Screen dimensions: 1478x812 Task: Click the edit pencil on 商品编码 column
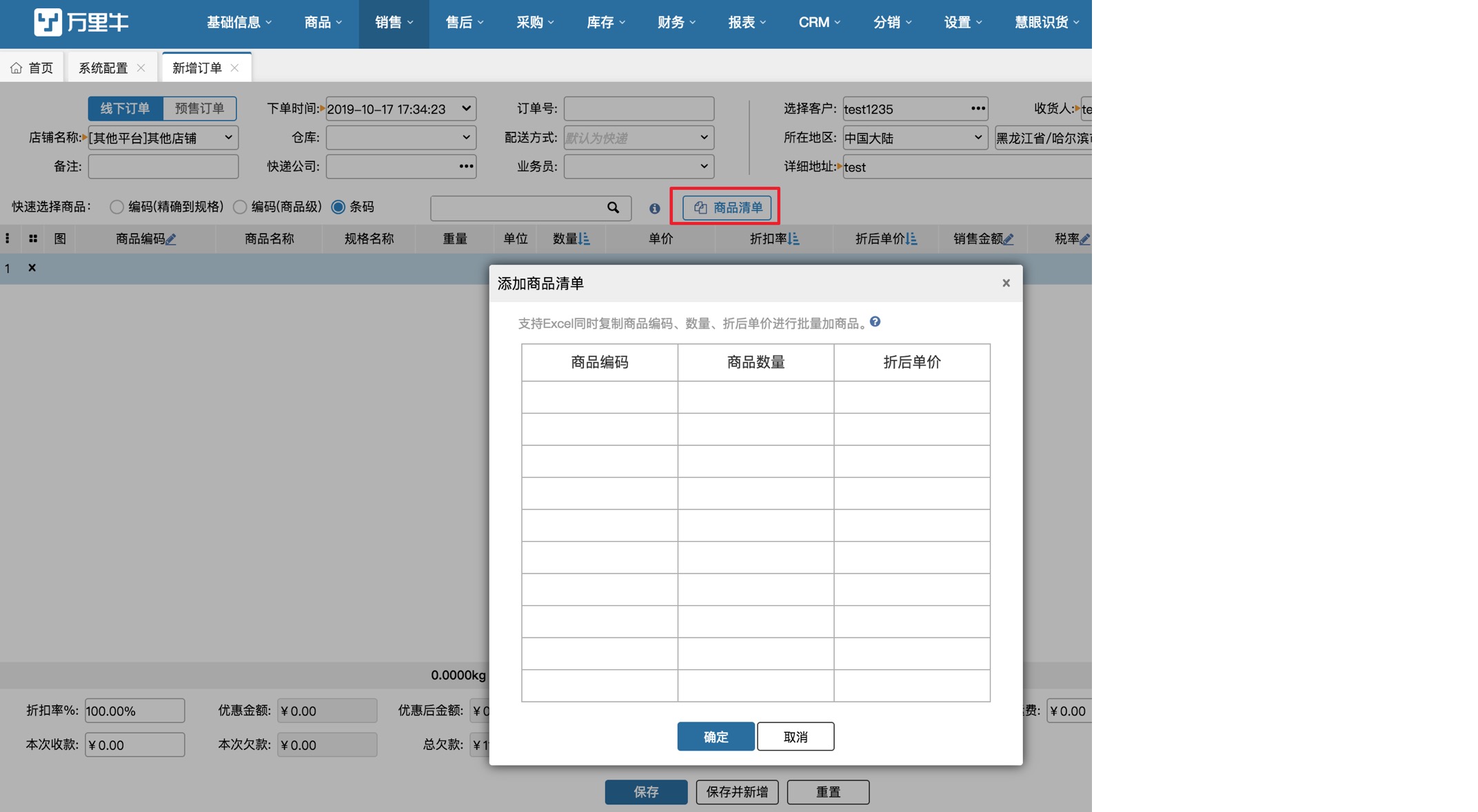(x=171, y=239)
